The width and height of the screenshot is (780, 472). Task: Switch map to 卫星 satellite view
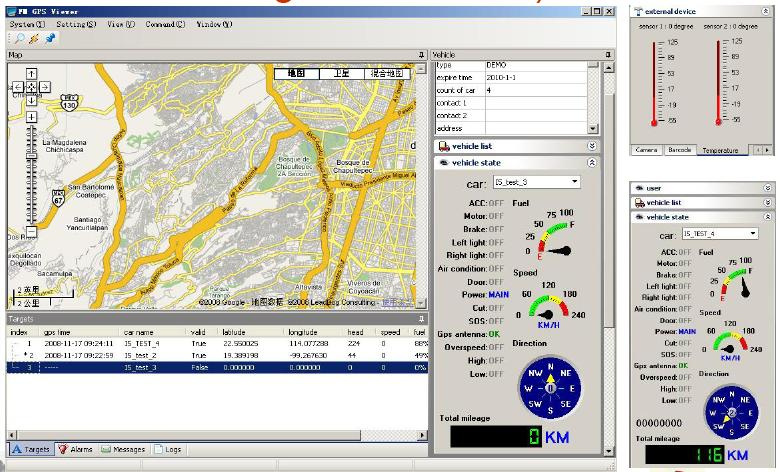(341, 74)
